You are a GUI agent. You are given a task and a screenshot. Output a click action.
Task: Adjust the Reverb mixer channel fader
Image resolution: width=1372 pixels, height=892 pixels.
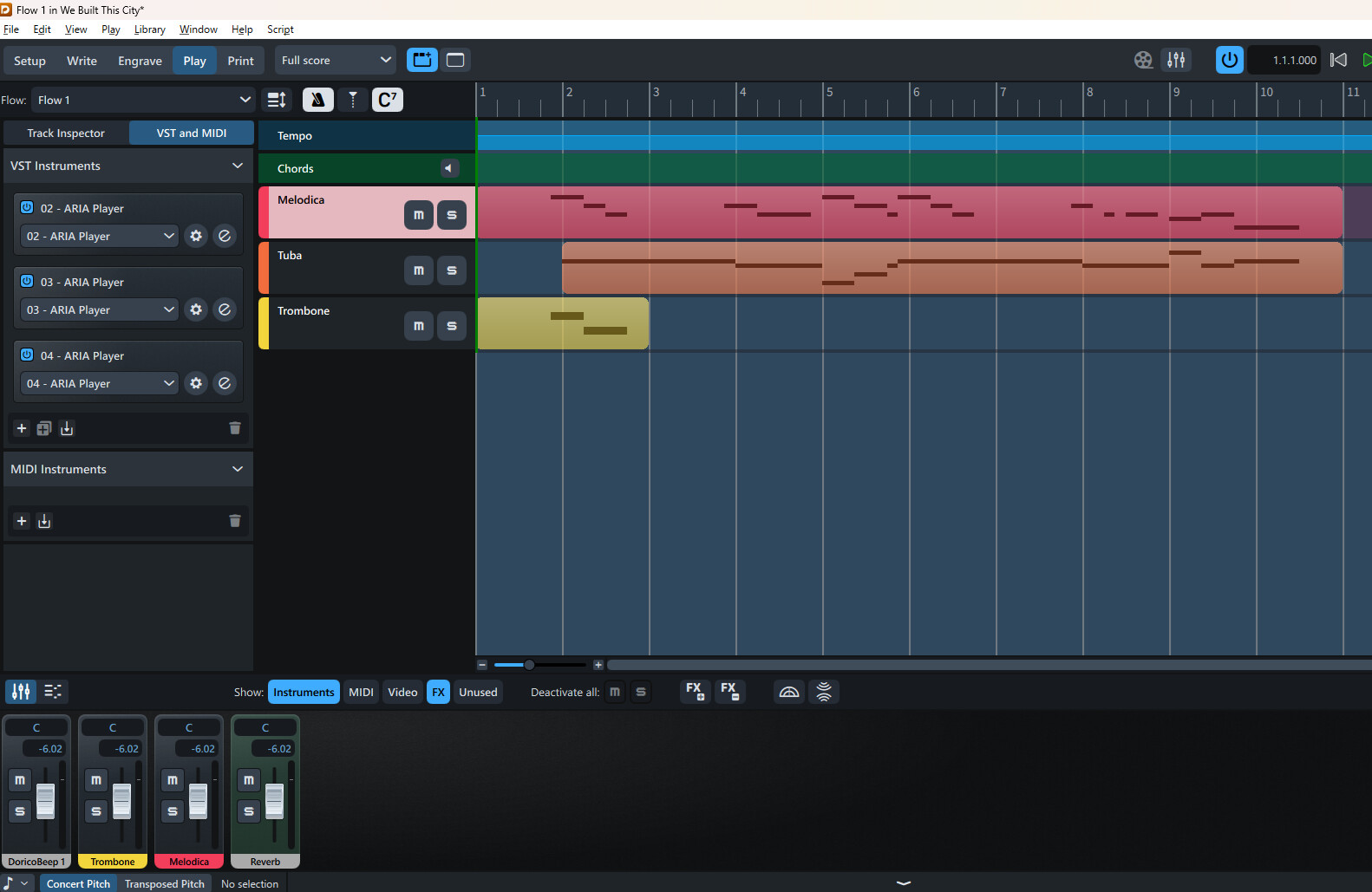(x=274, y=801)
